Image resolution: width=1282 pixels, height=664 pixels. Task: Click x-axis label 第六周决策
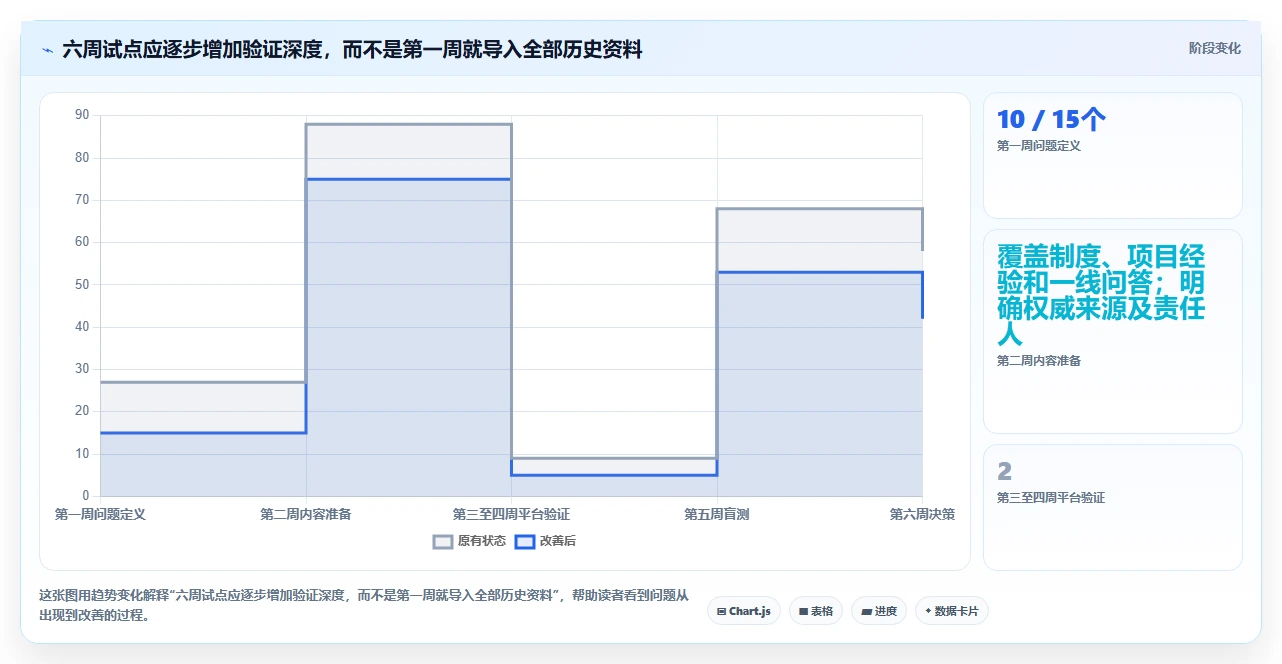(x=922, y=514)
